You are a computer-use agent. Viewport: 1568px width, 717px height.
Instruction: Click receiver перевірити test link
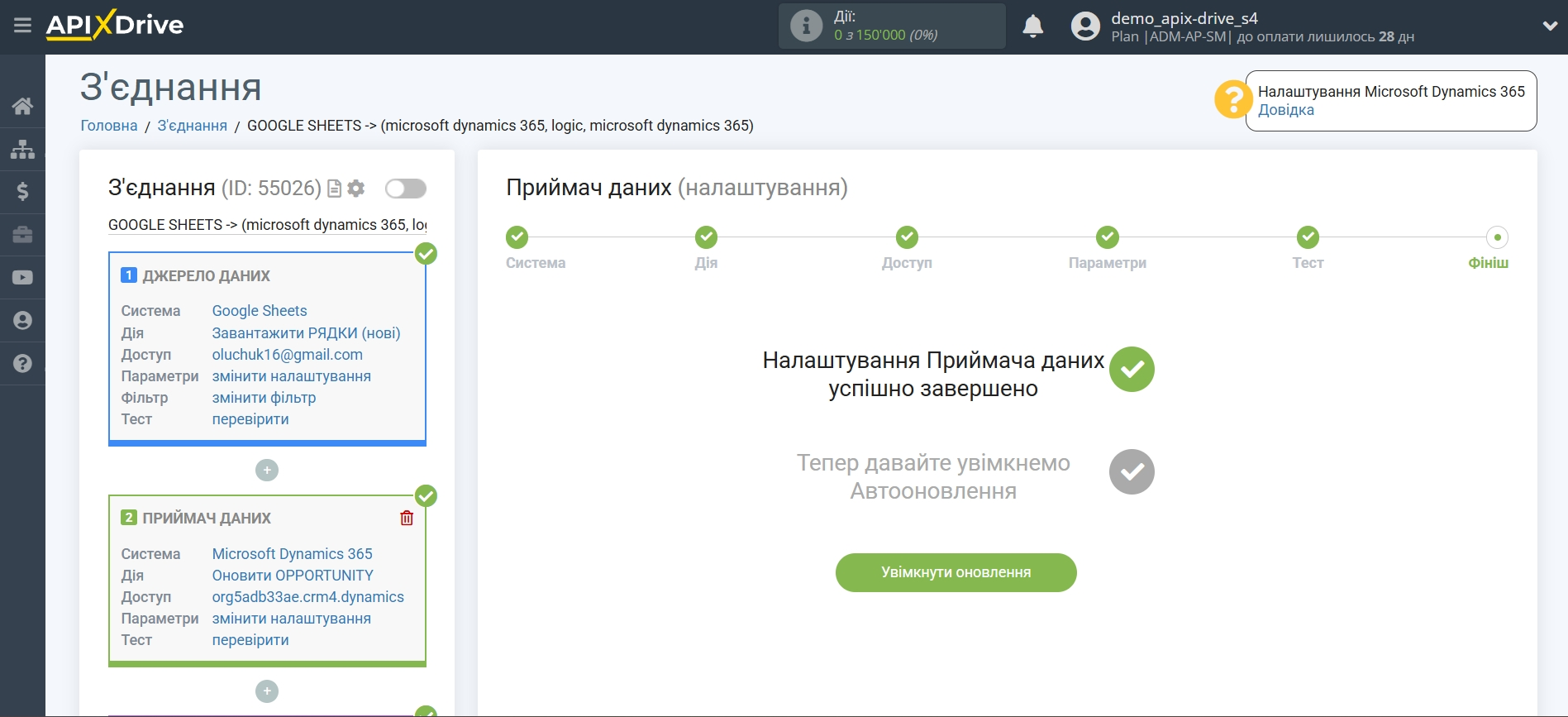pos(250,640)
